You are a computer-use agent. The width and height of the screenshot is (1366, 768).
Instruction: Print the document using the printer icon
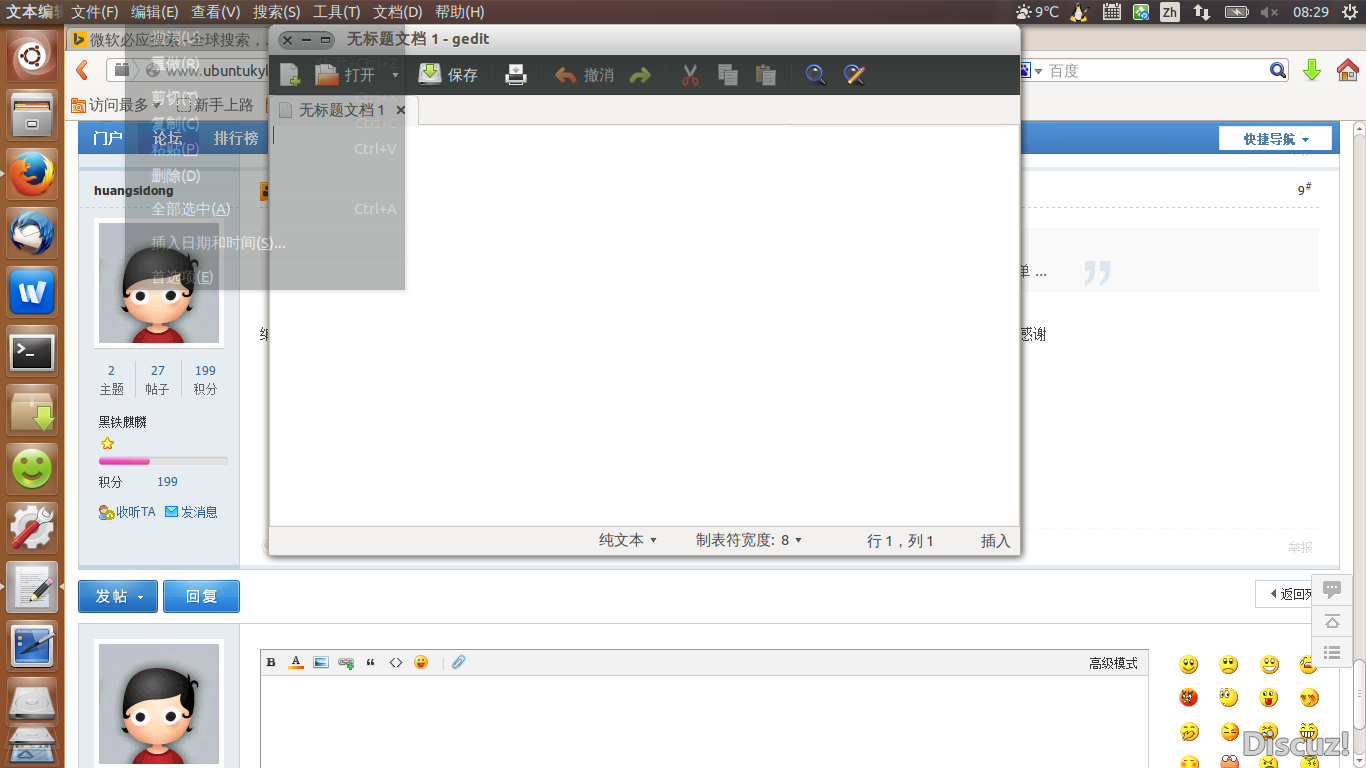(516, 74)
